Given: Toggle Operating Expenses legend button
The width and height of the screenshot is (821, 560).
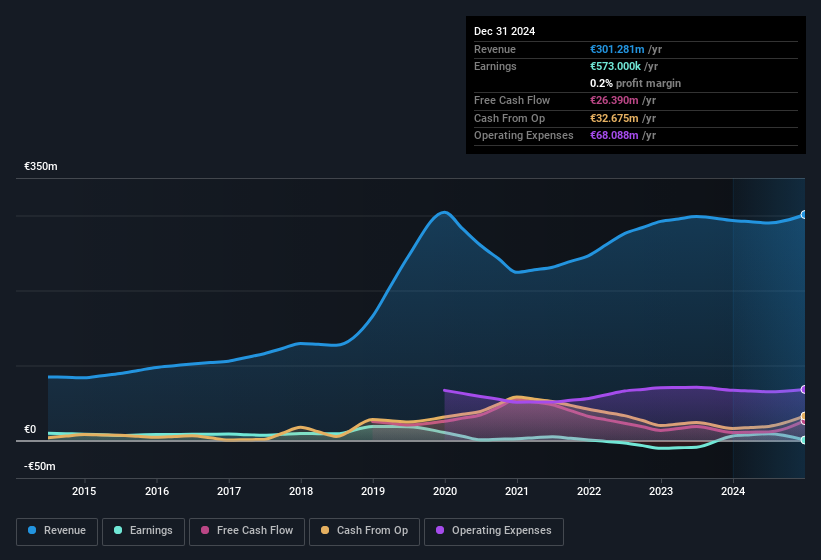Looking at the screenshot, I should (x=493, y=530).
